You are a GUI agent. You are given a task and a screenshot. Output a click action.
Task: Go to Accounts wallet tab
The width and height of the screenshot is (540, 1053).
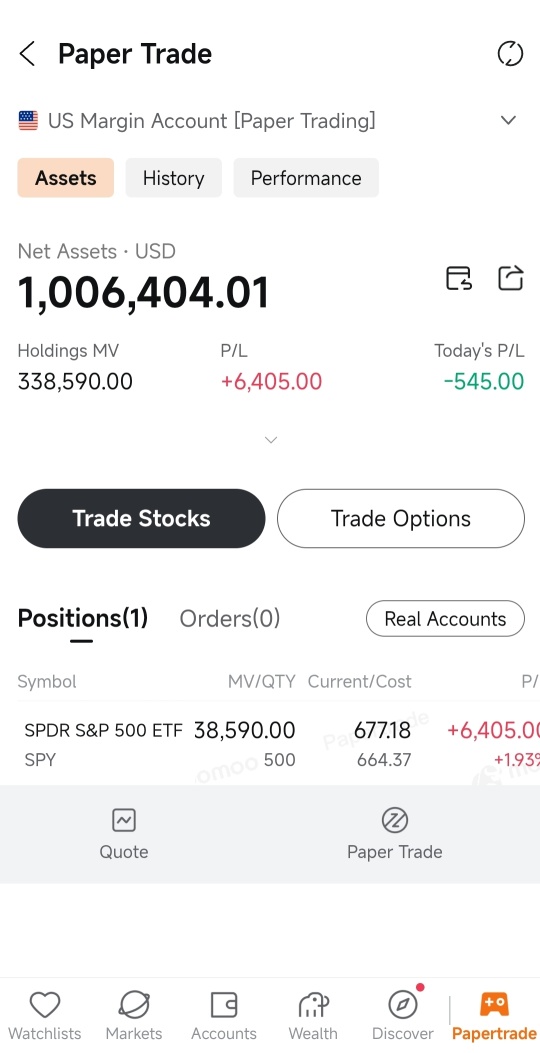(224, 1015)
